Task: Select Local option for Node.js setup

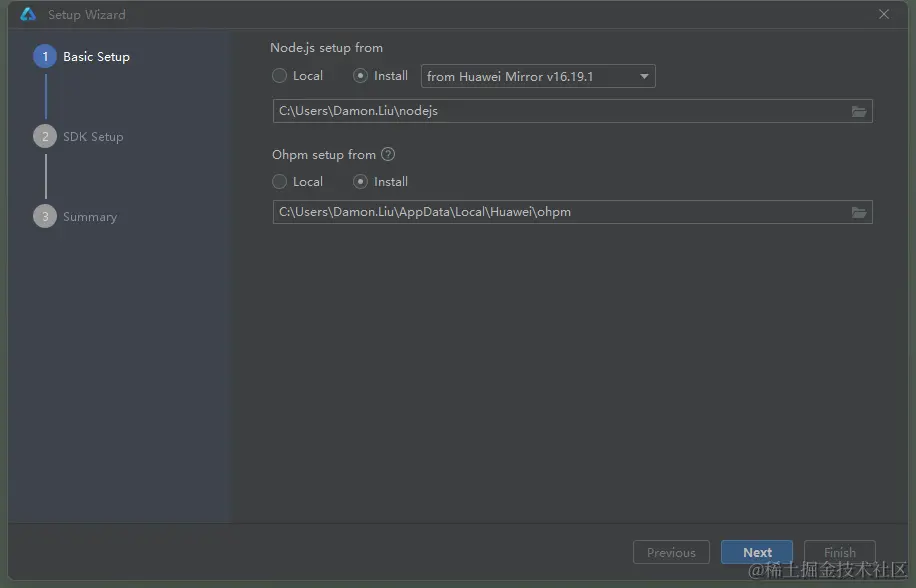Action: [x=297, y=76]
